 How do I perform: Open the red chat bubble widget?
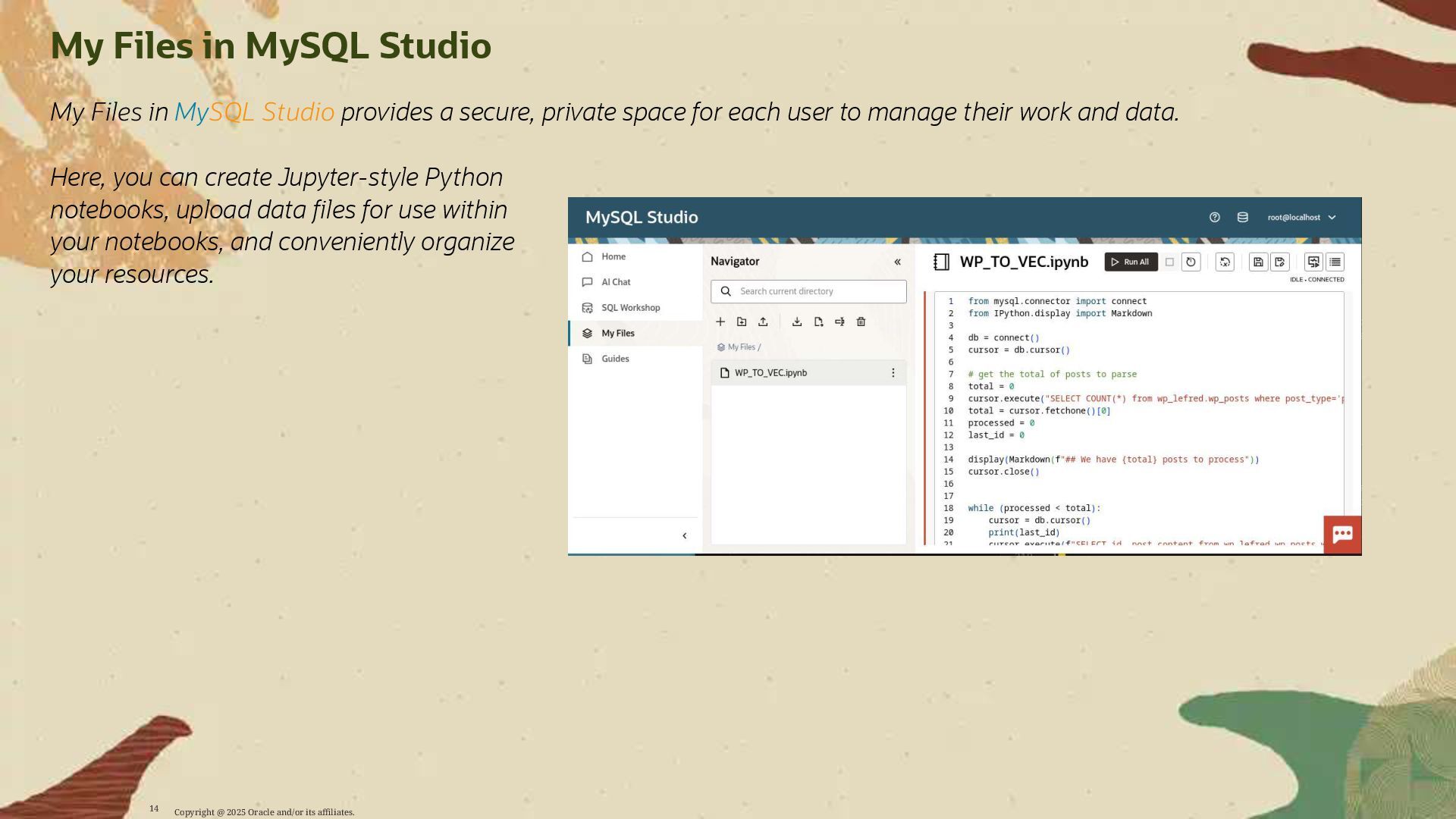[1341, 534]
